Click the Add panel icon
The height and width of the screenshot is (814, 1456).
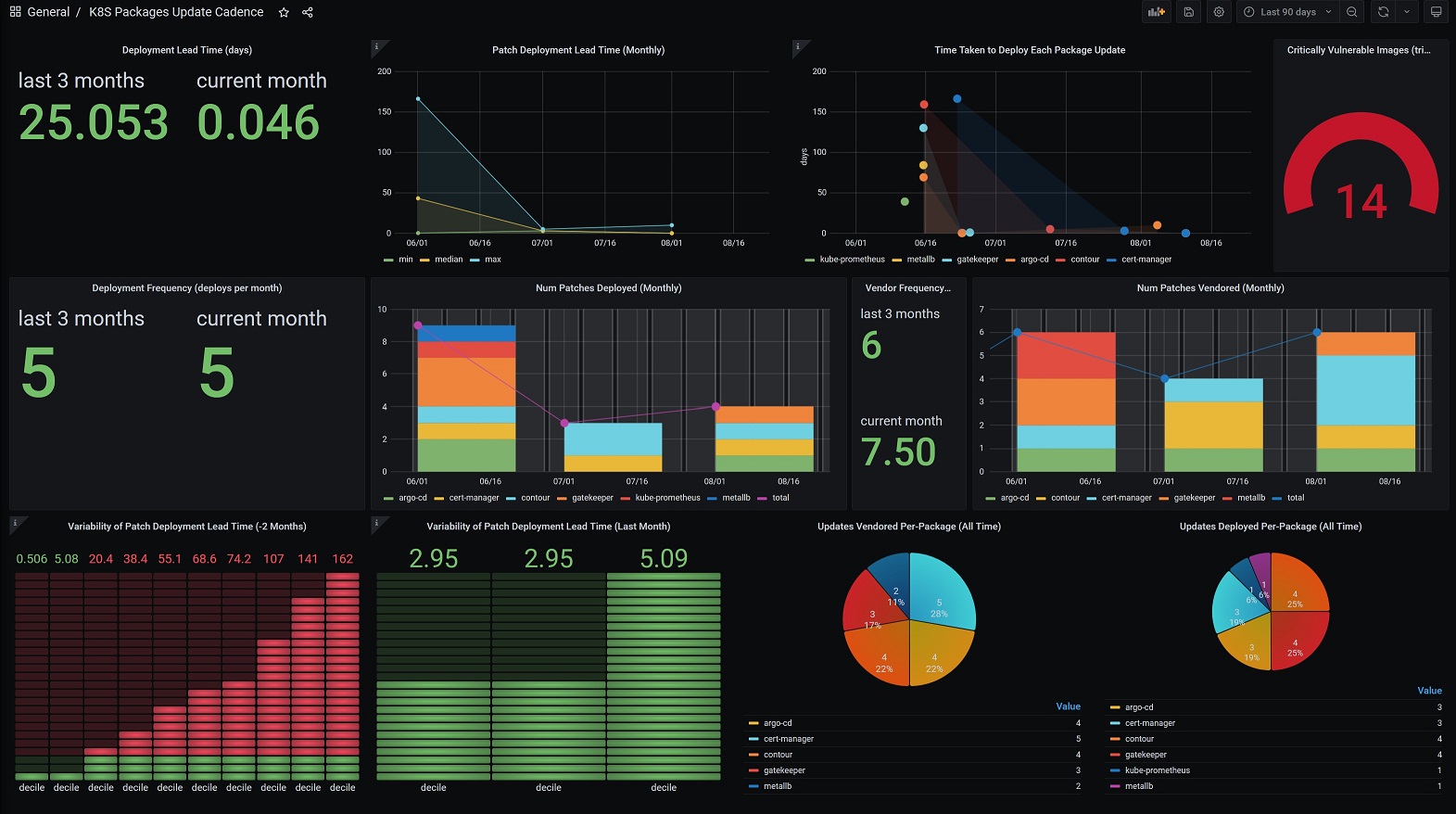(x=1156, y=12)
